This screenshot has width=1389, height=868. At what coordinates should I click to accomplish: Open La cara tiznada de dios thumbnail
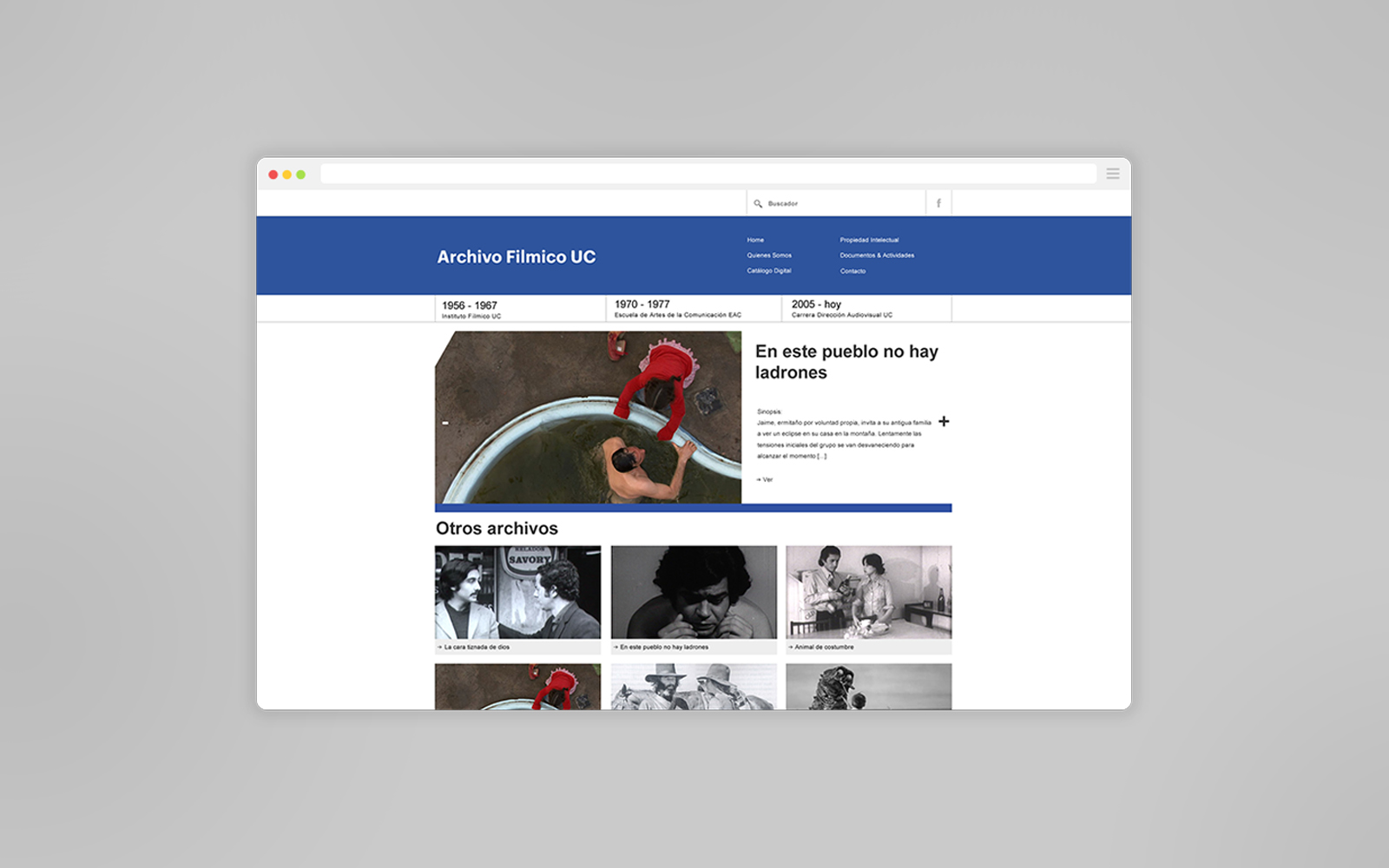tap(517, 592)
